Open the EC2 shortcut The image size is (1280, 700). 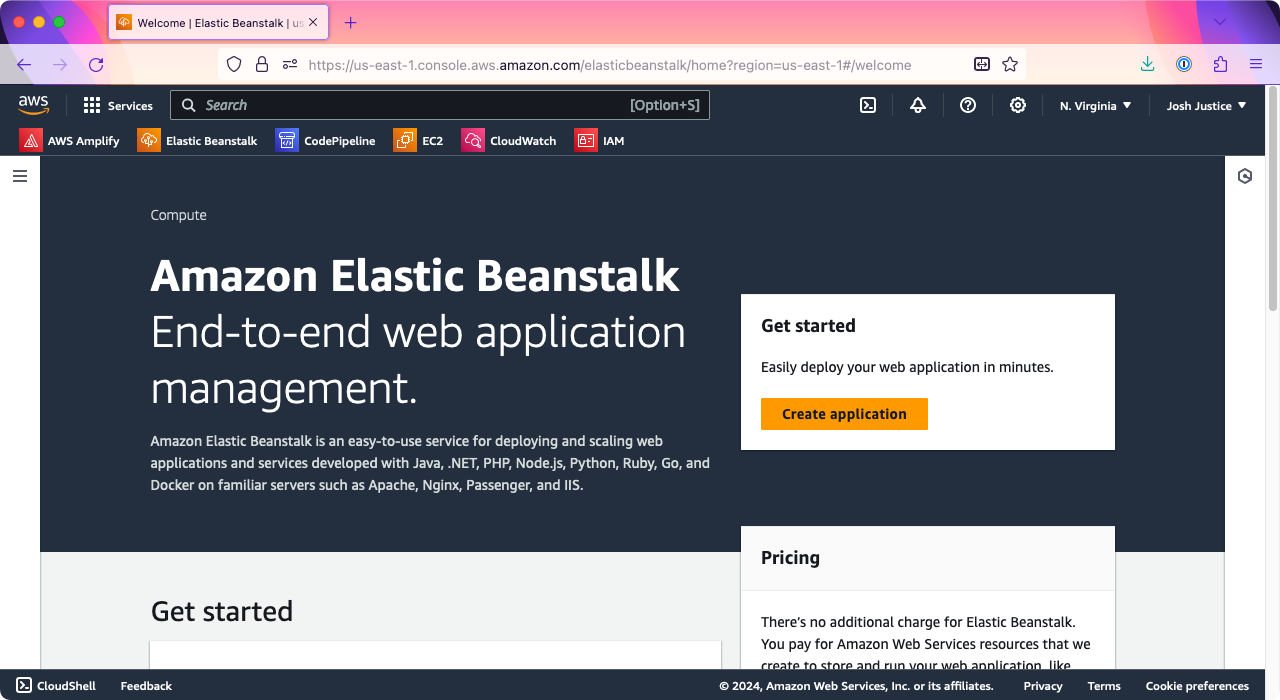418,141
